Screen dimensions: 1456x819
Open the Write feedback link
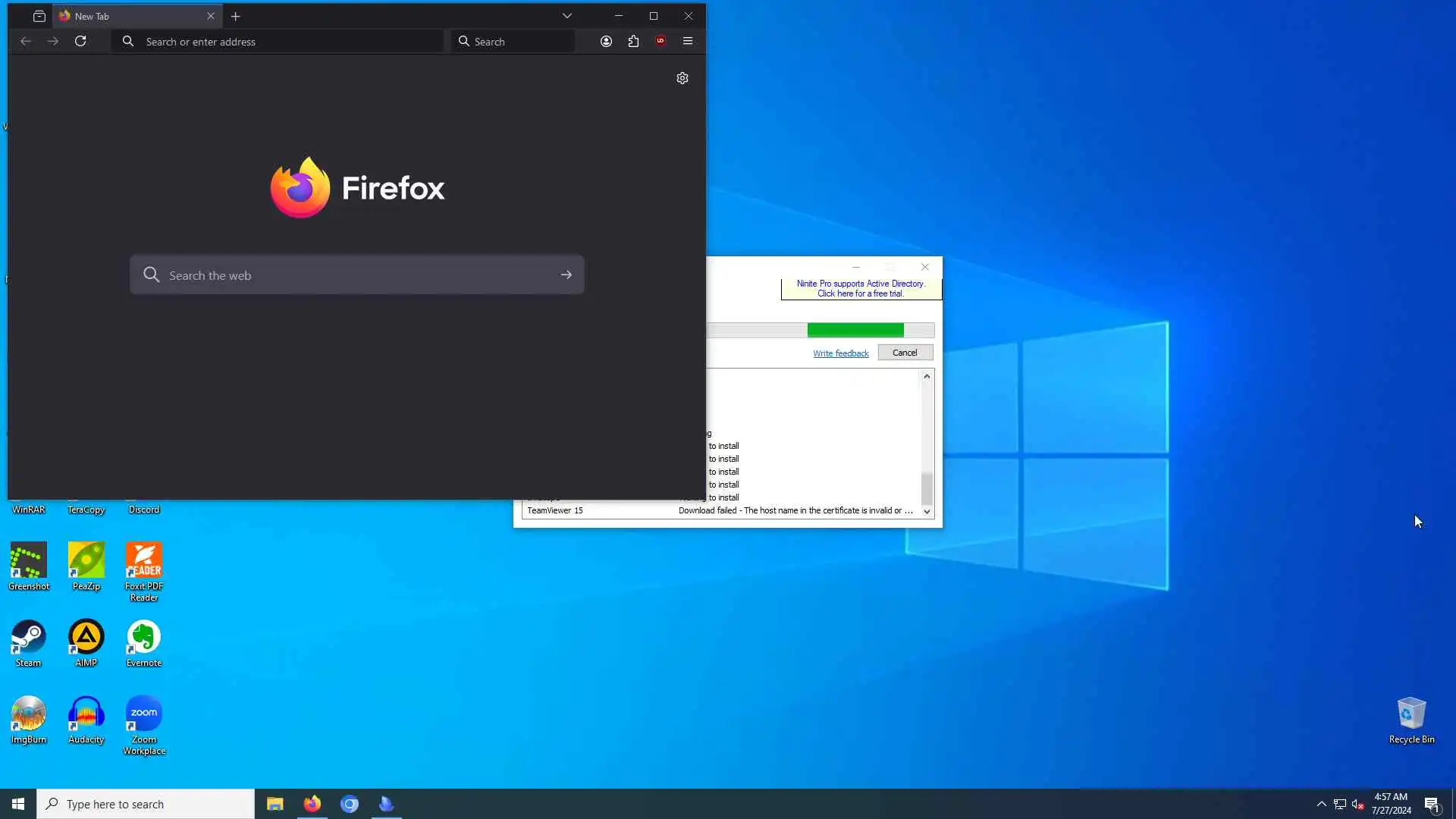pyautogui.click(x=840, y=353)
